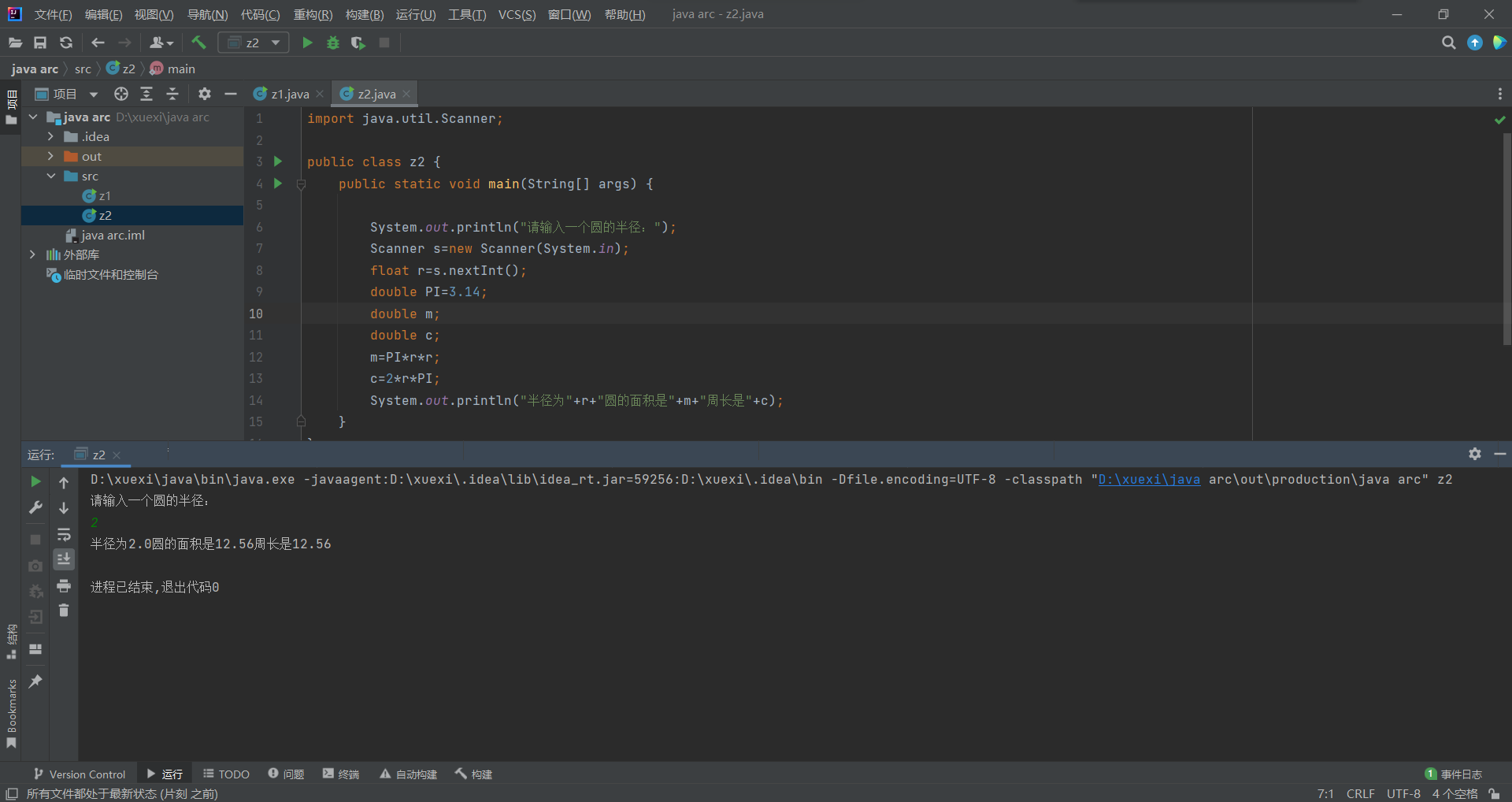Start debugging with the bug icon
This screenshot has height=802, width=1512.
coord(333,43)
